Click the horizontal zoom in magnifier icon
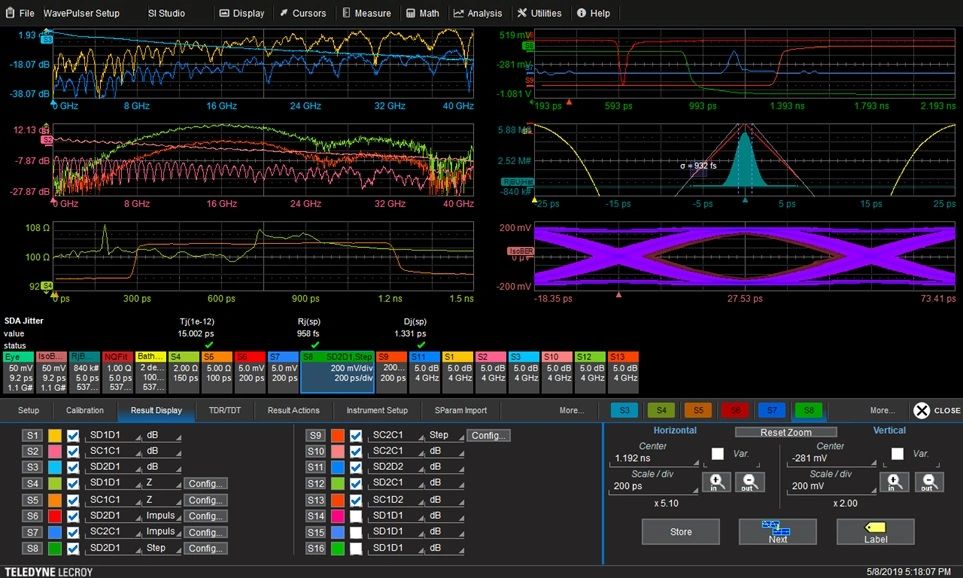The width and height of the screenshot is (963, 578). 716,482
